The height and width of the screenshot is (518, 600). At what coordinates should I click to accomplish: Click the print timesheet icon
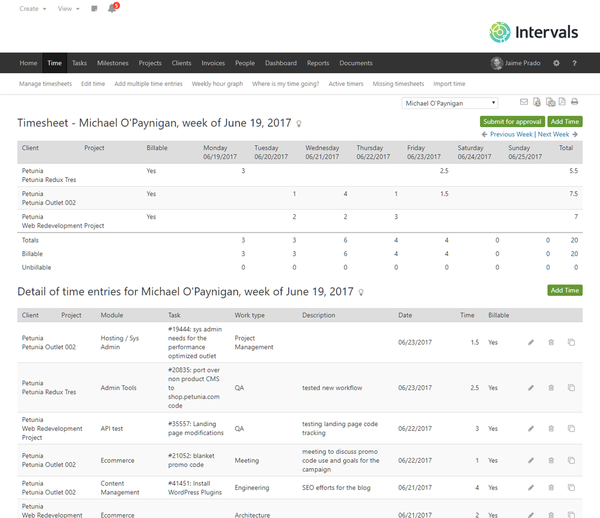click(x=574, y=102)
